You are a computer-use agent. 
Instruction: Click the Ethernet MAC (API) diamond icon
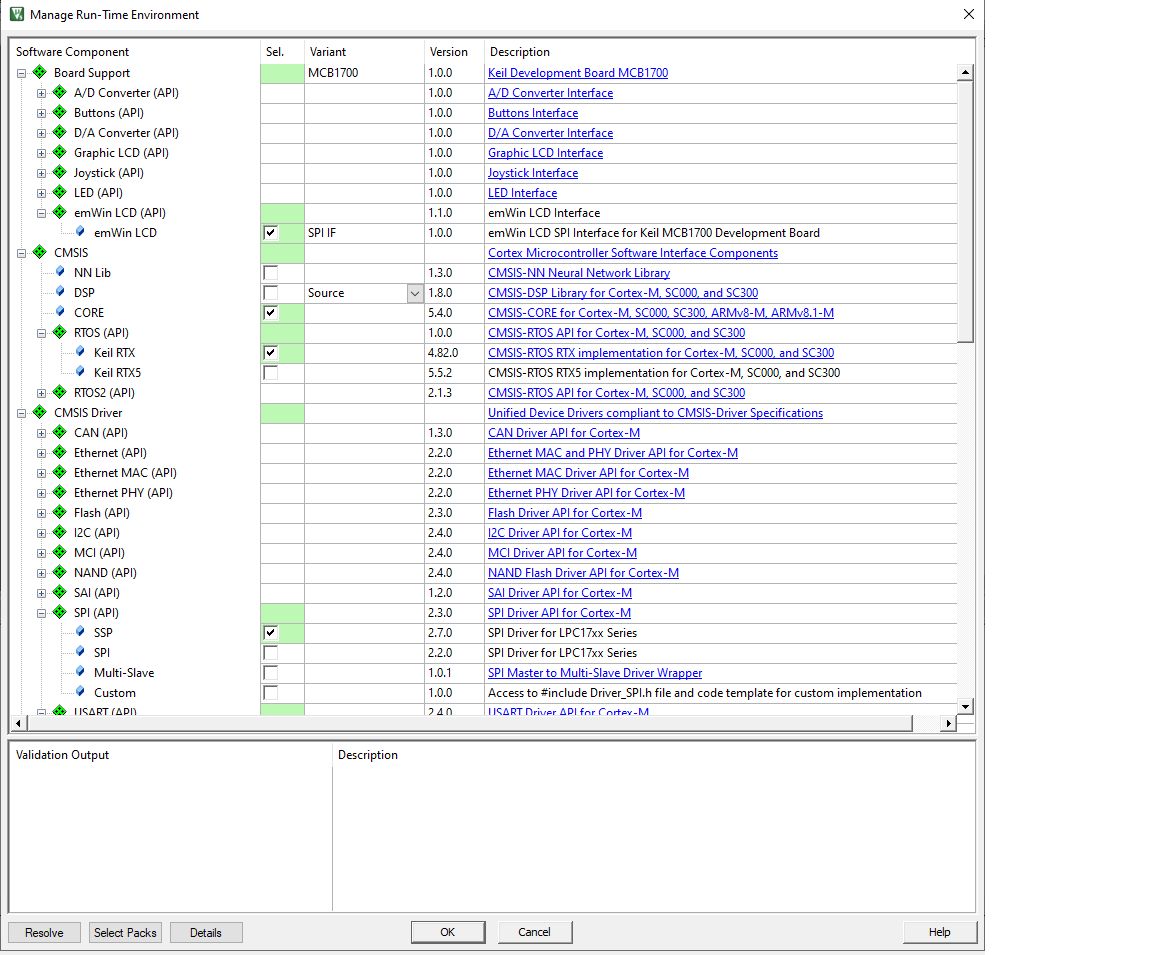click(60, 472)
